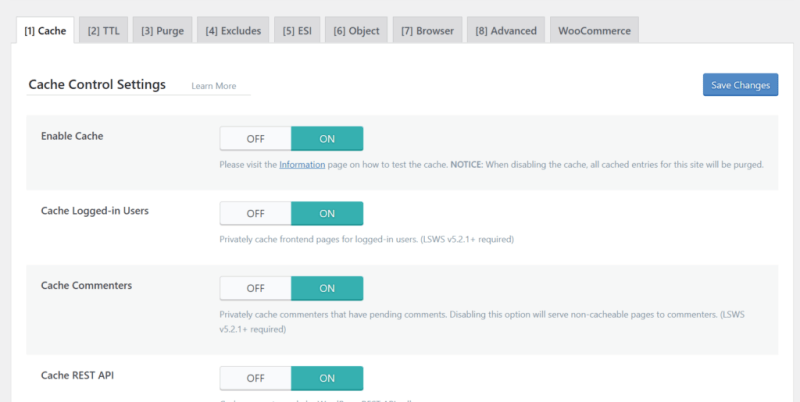Go to the [4] Excludes tab
The height and width of the screenshot is (402, 800).
click(x=233, y=31)
